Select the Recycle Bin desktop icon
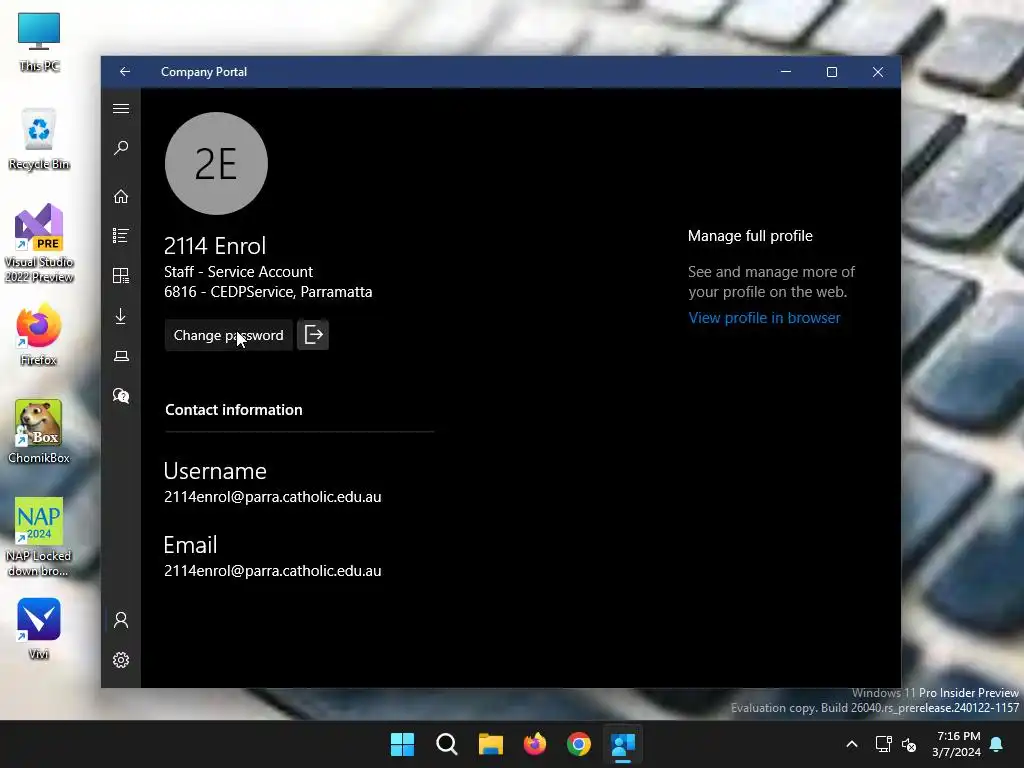 pos(39,139)
